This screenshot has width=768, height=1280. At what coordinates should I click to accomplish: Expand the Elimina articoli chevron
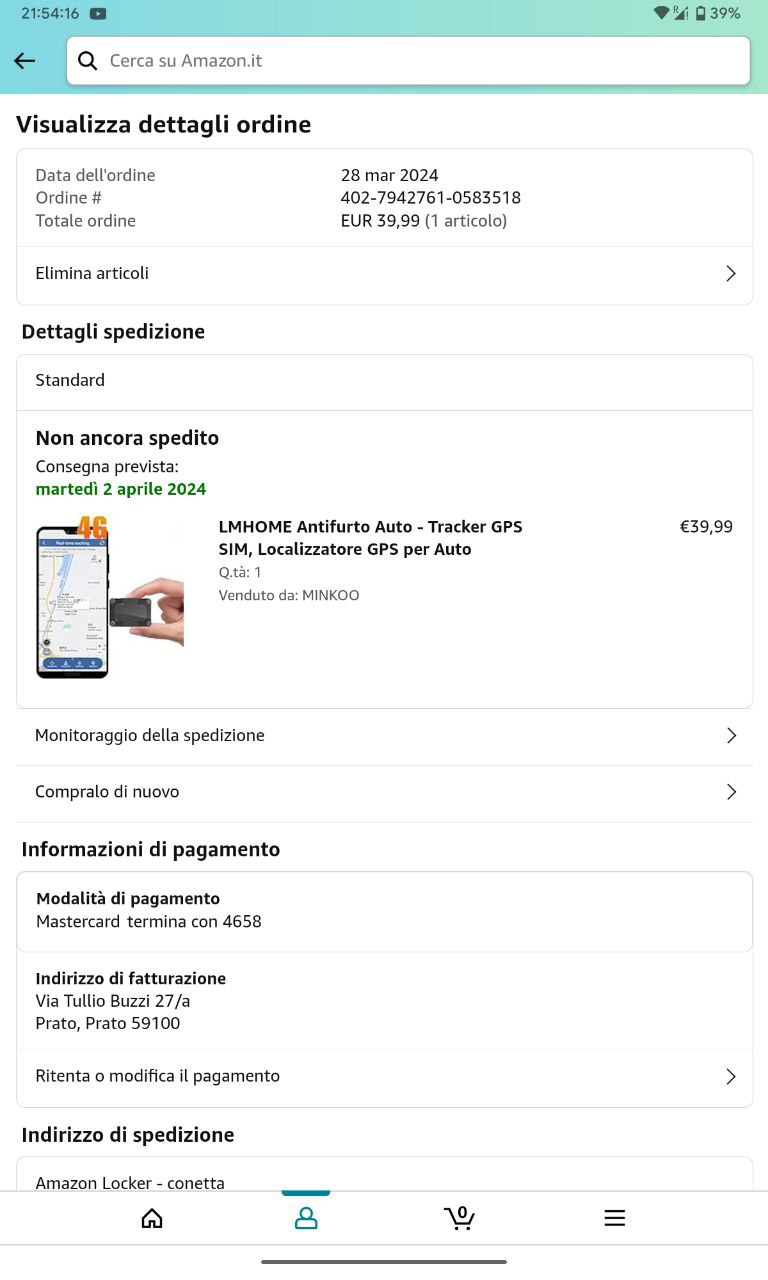[x=731, y=274]
